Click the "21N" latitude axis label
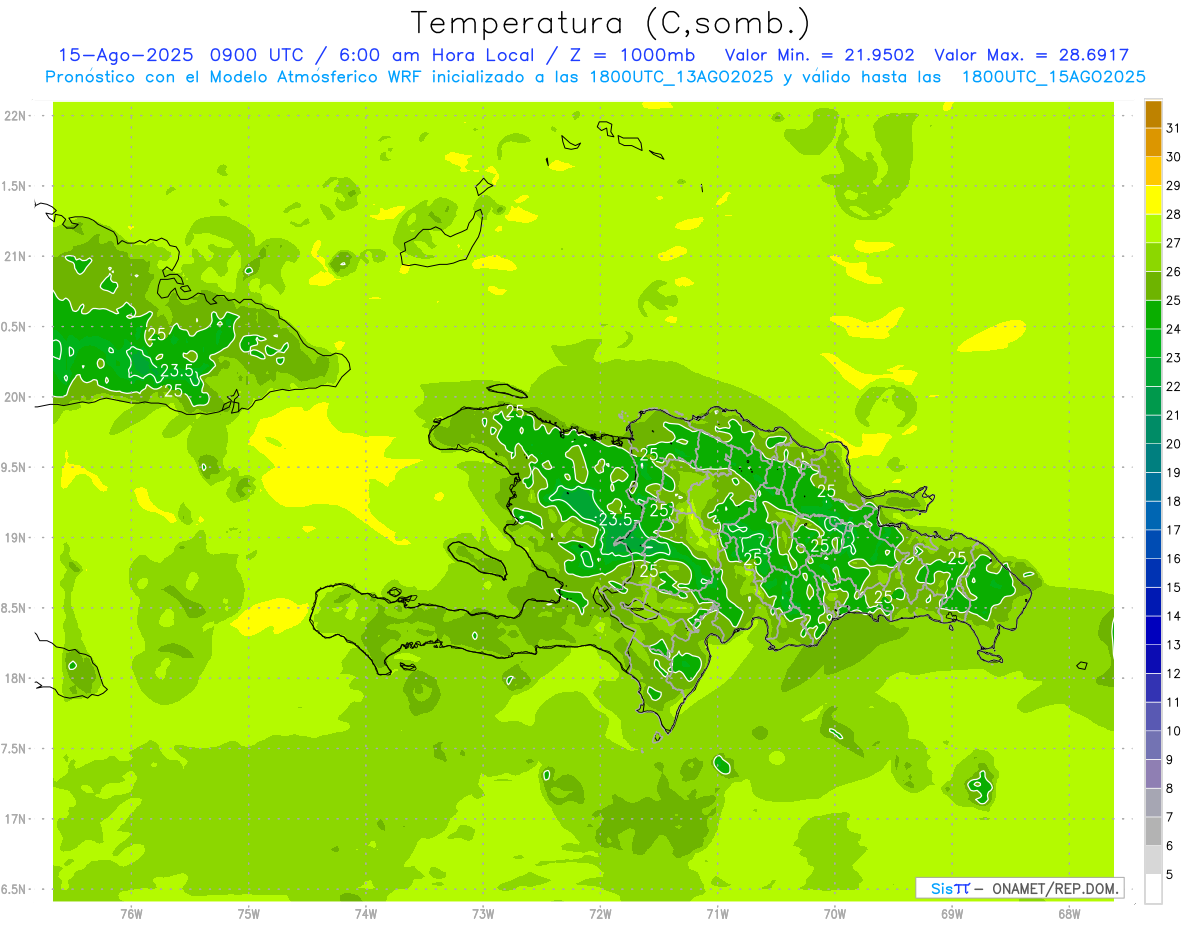Screen dimensions: 1200x927 [x=16, y=256]
